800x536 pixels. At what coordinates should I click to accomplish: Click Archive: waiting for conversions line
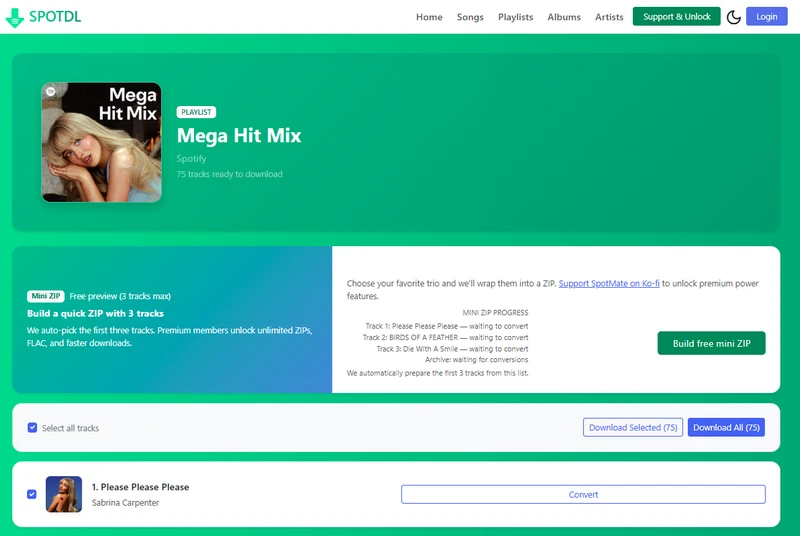click(x=476, y=360)
